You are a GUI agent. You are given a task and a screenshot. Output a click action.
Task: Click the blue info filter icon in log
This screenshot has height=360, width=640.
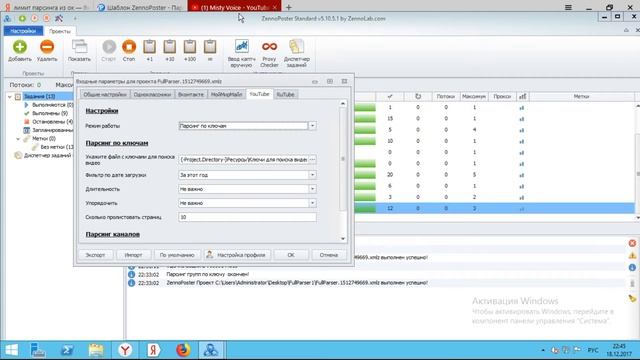pyautogui.click(x=632, y=268)
